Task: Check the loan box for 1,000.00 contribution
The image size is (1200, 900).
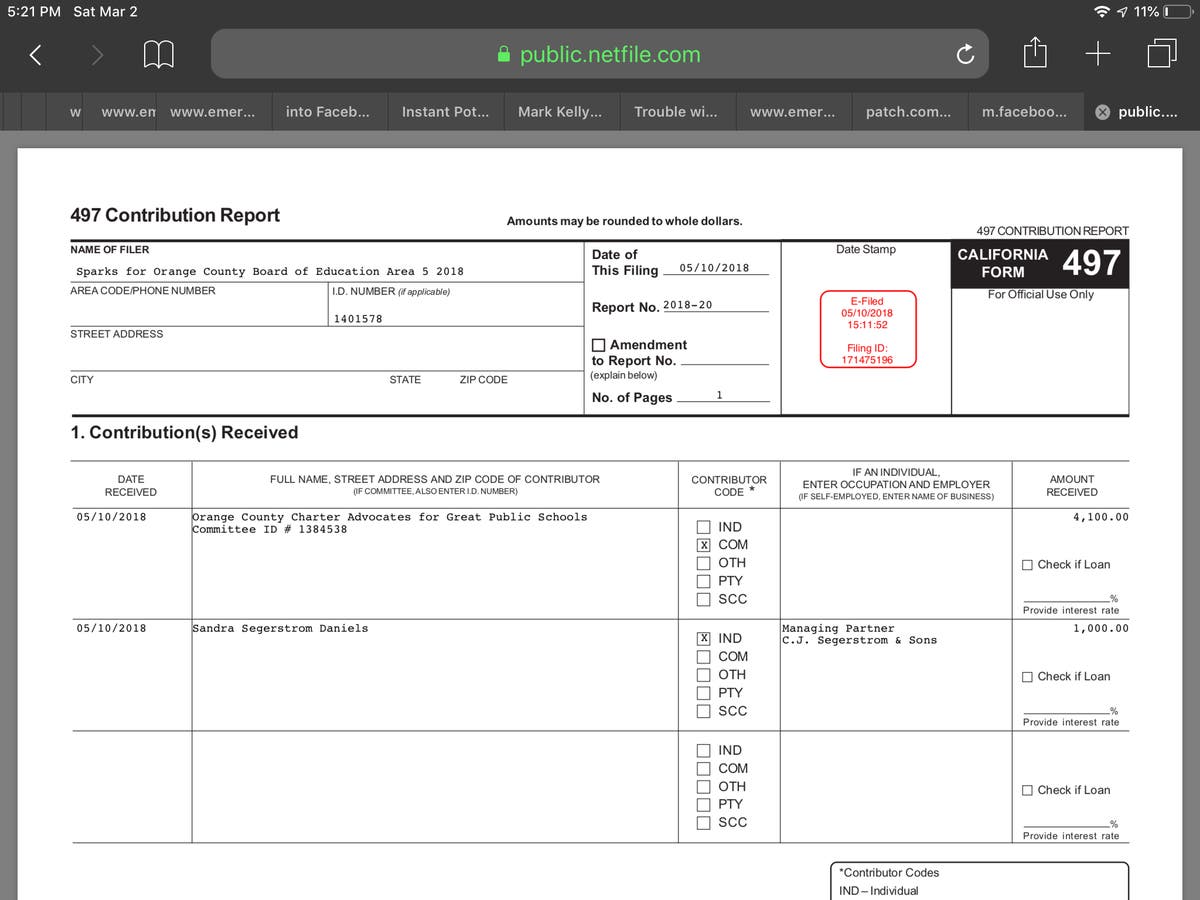Action: pos(1027,677)
